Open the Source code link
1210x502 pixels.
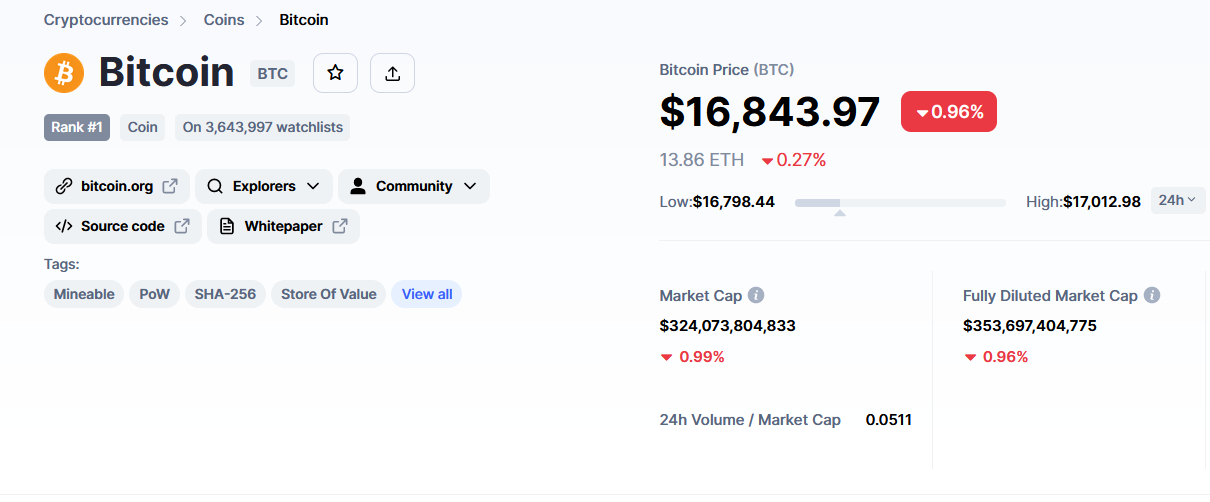[123, 226]
